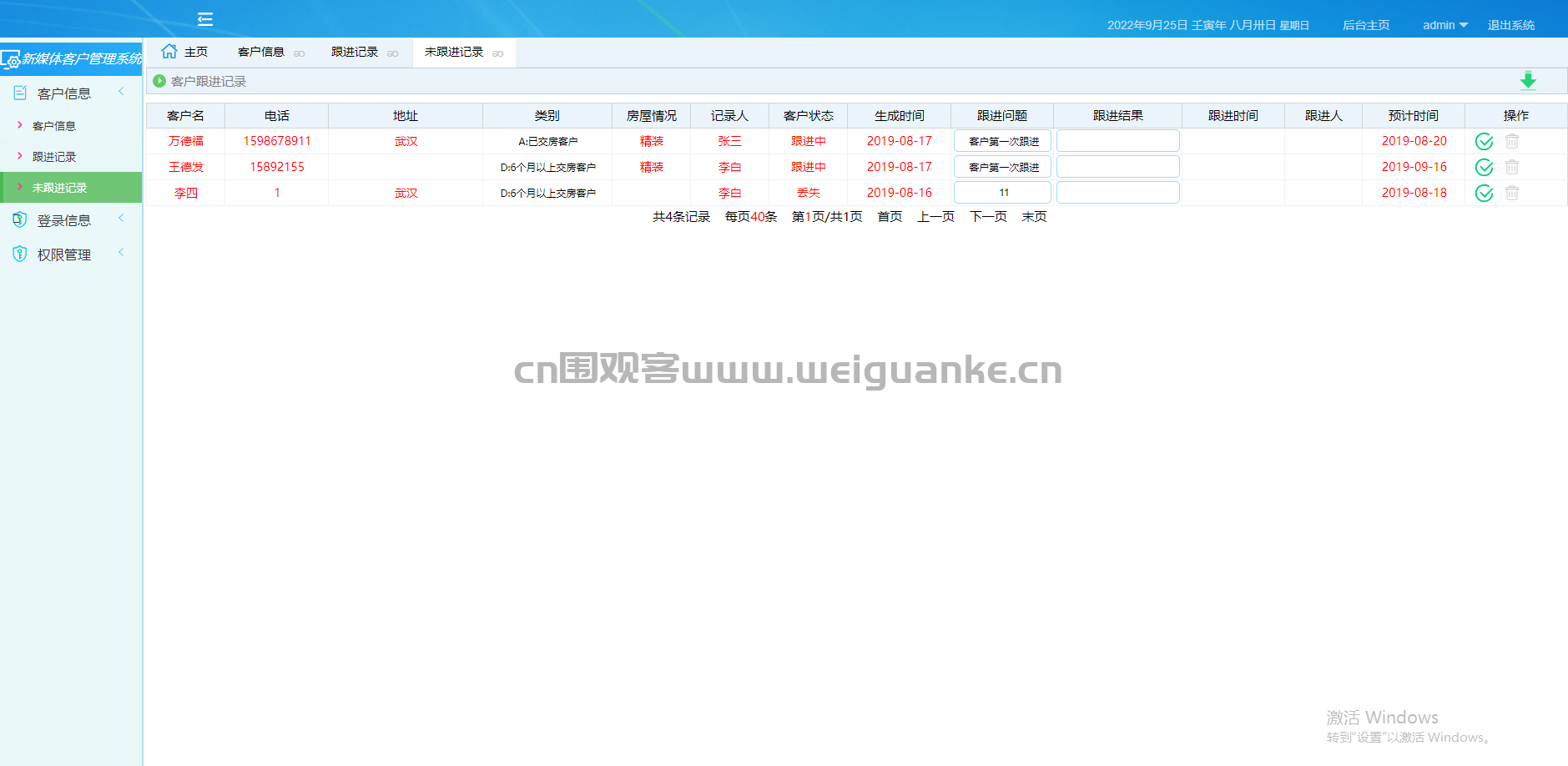Image resolution: width=1568 pixels, height=766 pixels.
Task: Go to 首页 first page
Action: tap(890, 217)
